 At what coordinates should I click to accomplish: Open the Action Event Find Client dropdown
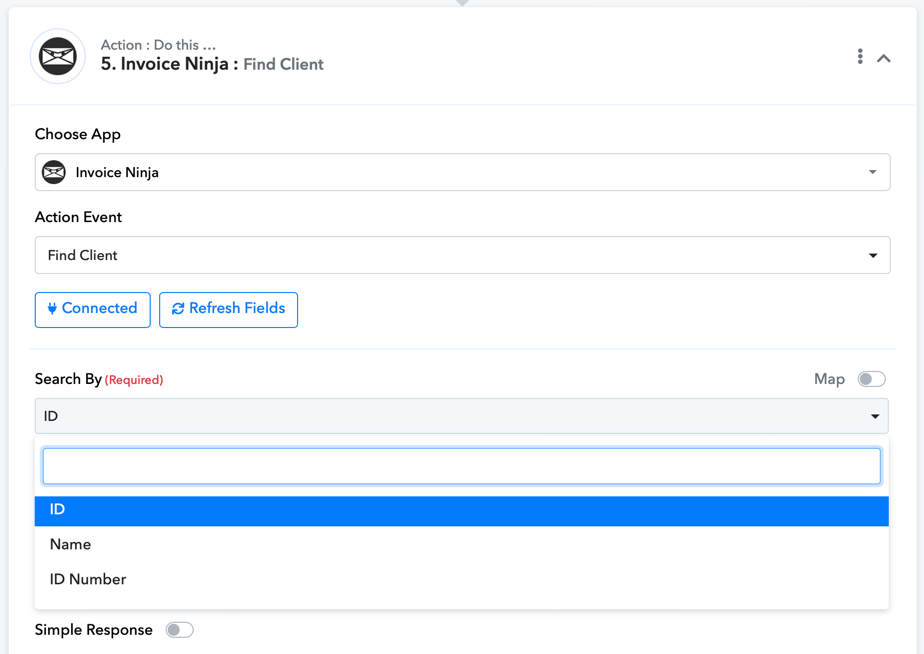(462, 255)
